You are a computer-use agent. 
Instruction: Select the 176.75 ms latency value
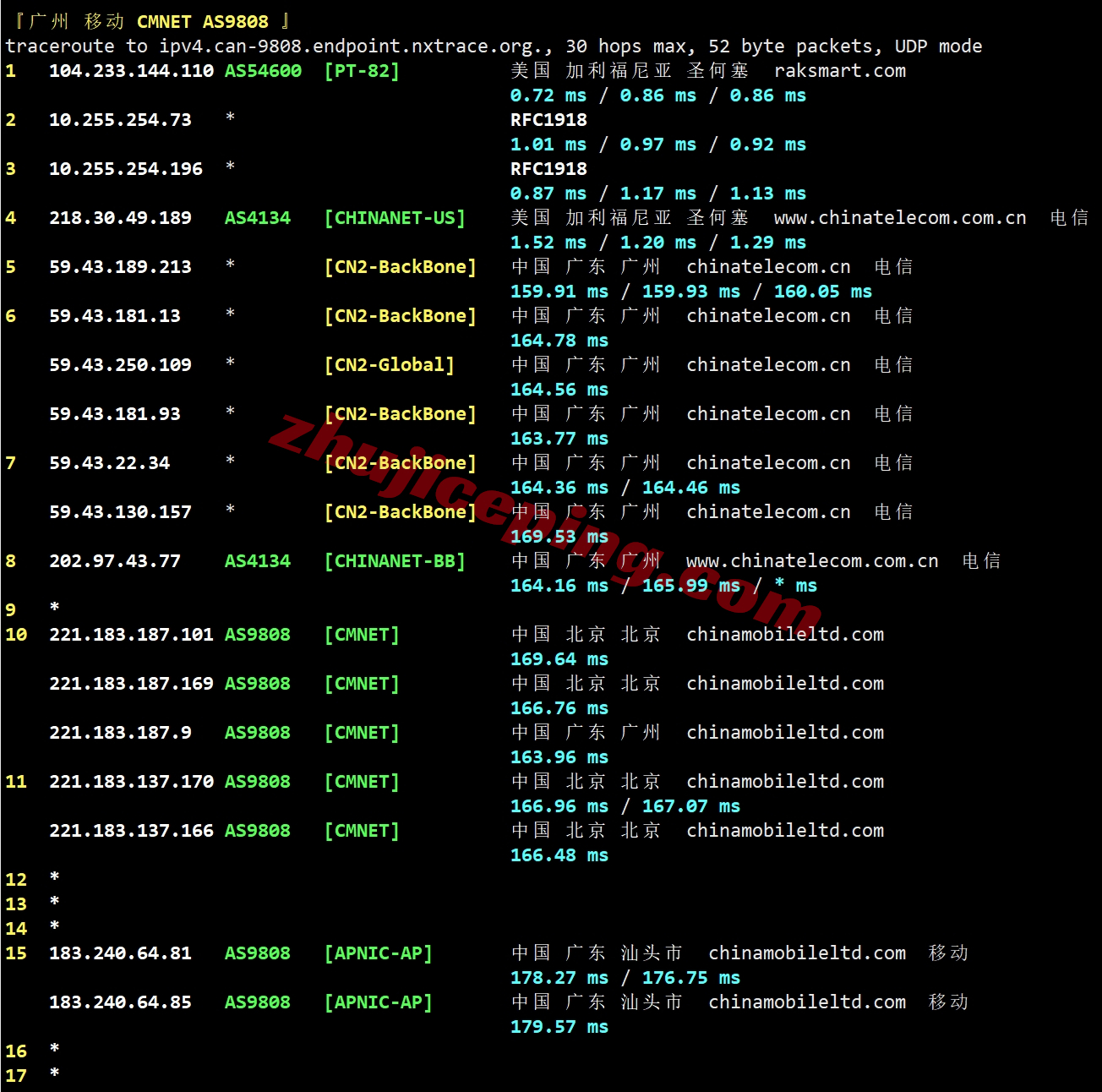(691, 978)
